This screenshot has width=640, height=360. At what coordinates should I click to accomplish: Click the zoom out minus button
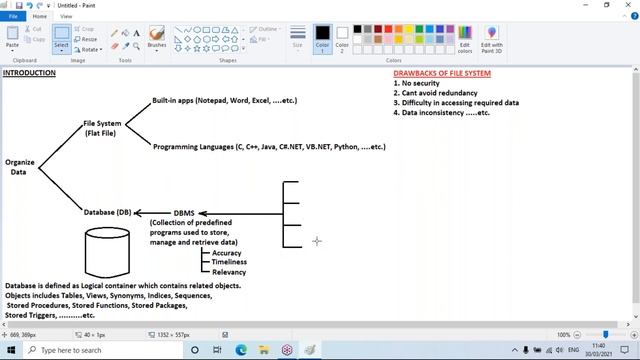pos(577,335)
